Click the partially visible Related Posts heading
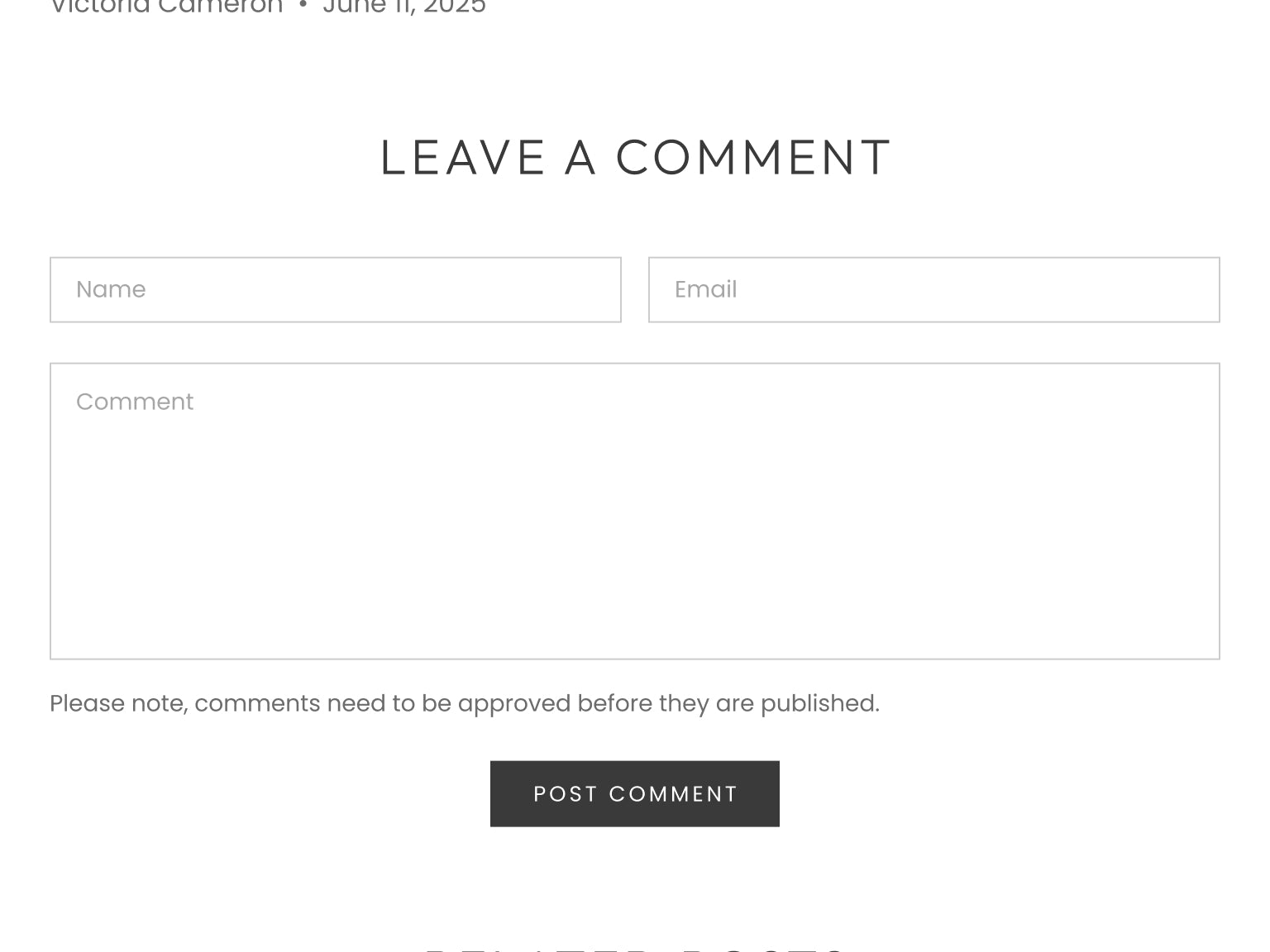 634,947
